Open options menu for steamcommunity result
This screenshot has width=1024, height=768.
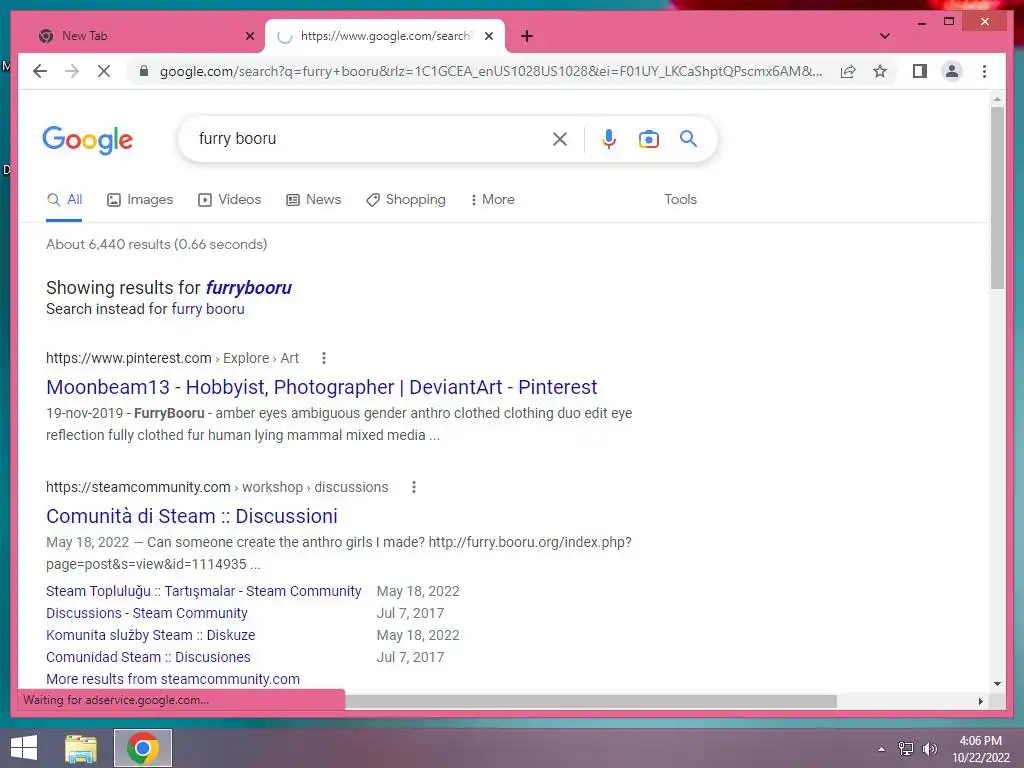click(413, 487)
